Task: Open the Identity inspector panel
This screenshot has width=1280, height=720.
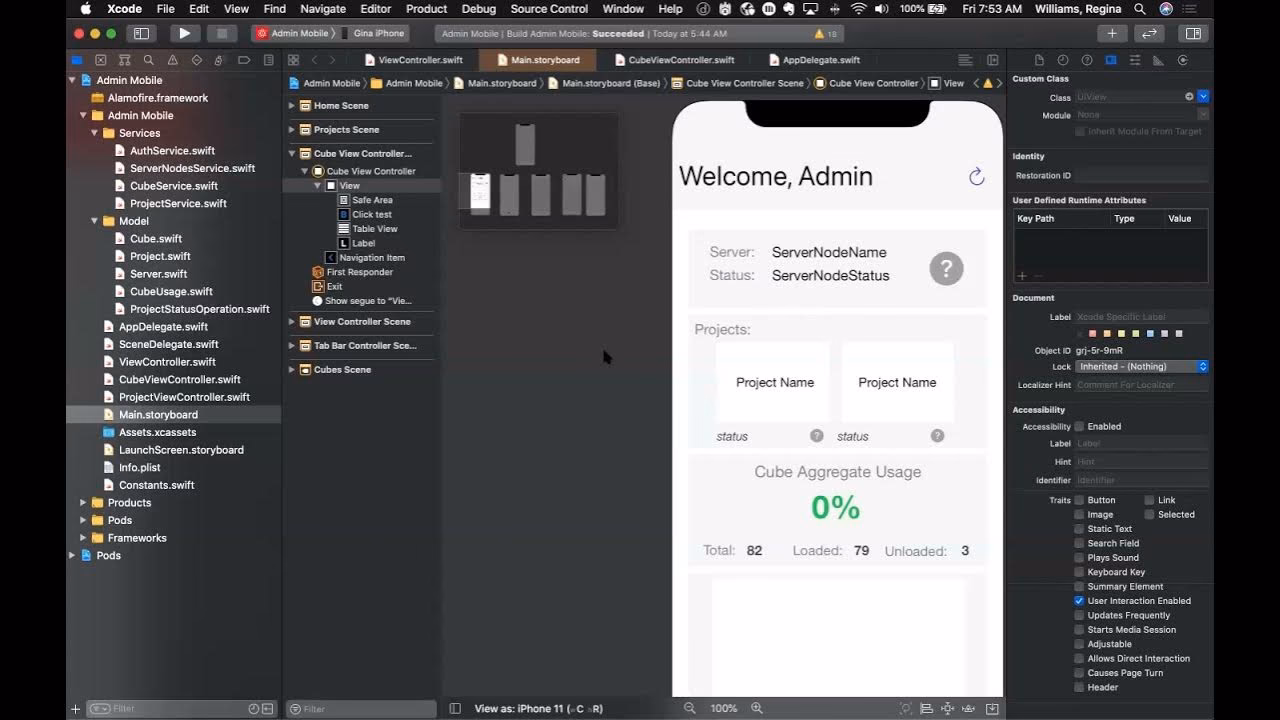Action: coord(1110,60)
